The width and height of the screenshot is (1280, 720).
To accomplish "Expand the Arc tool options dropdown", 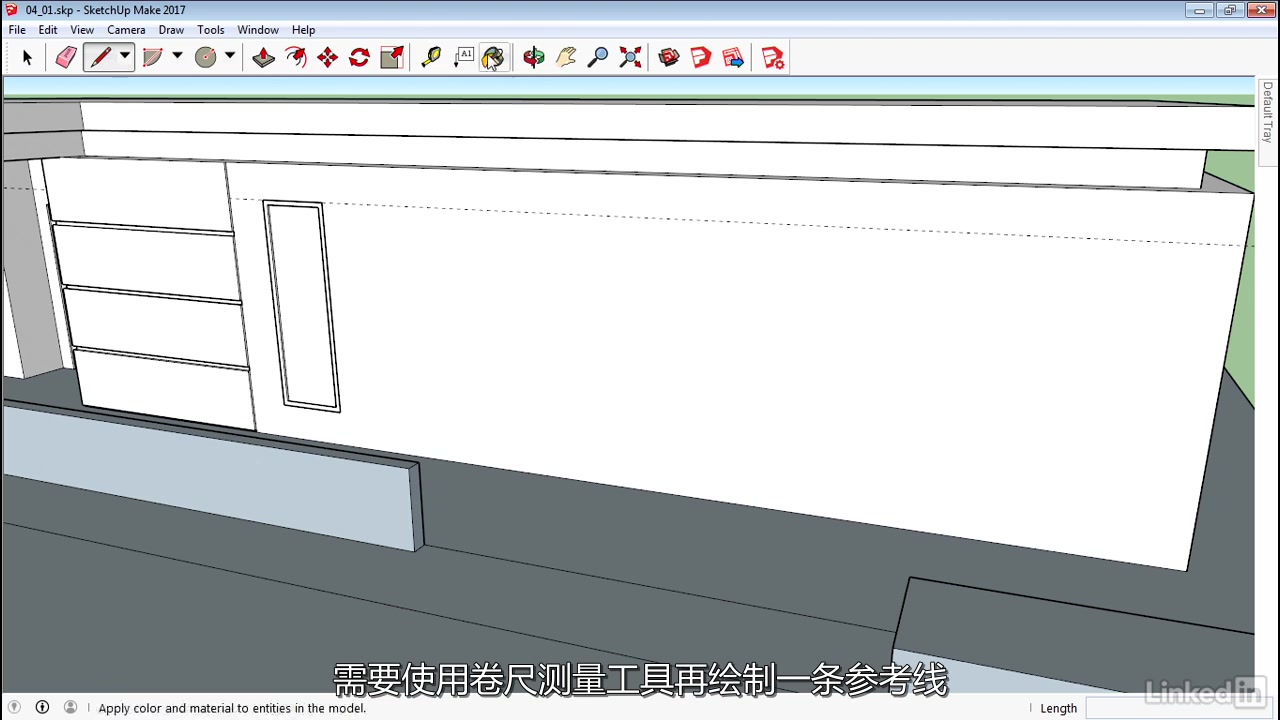I will point(177,57).
